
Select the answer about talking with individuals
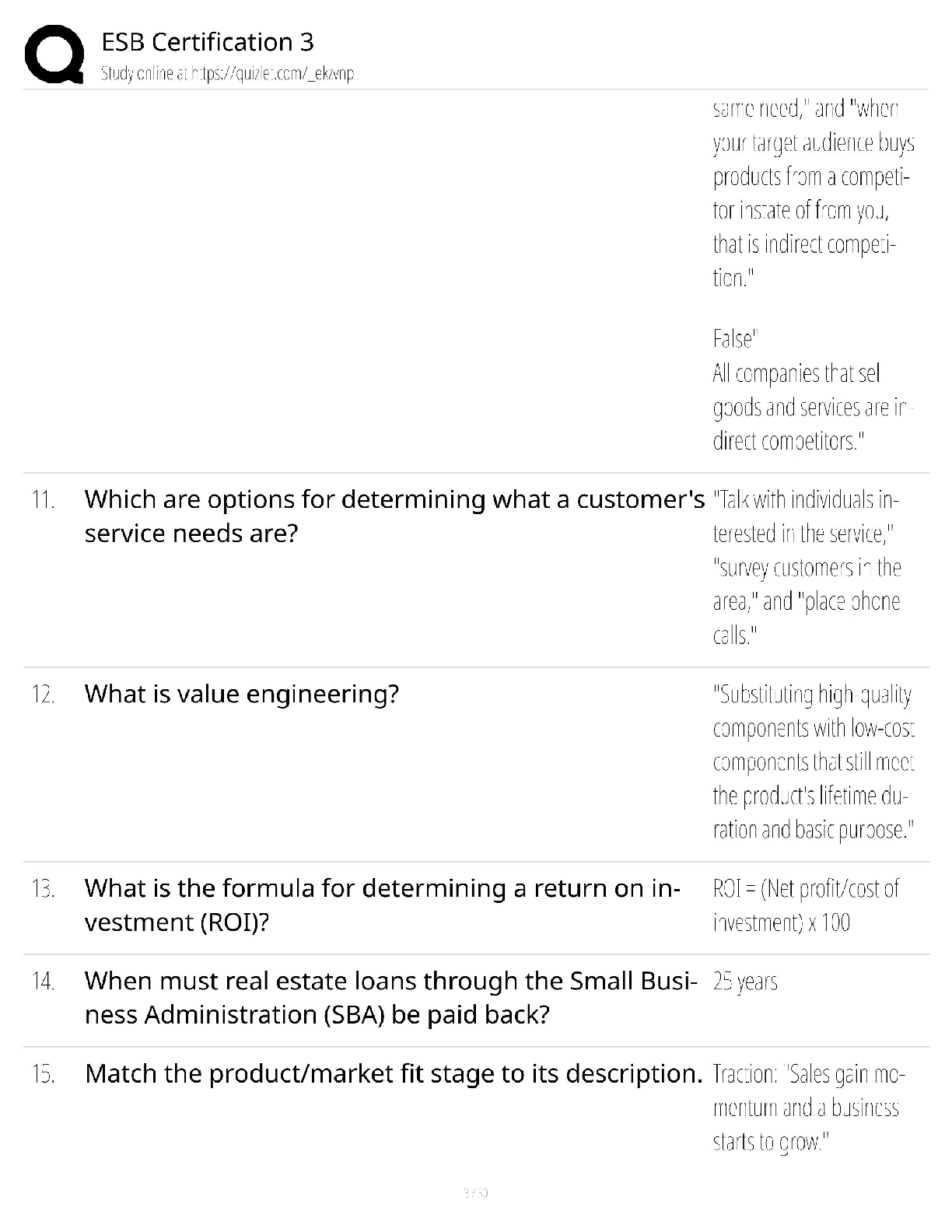pyautogui.click(x=807, y=567)
